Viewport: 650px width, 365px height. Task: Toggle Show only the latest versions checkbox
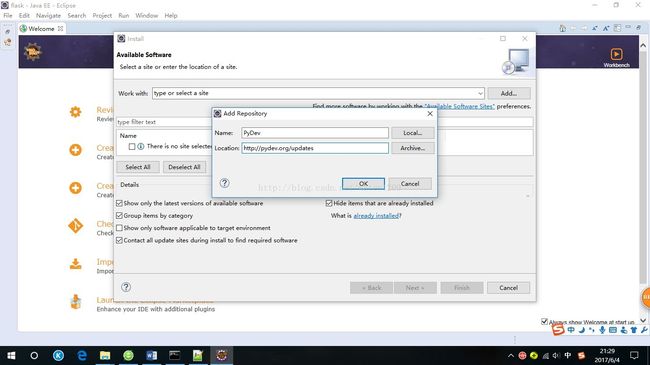point(119,203)
